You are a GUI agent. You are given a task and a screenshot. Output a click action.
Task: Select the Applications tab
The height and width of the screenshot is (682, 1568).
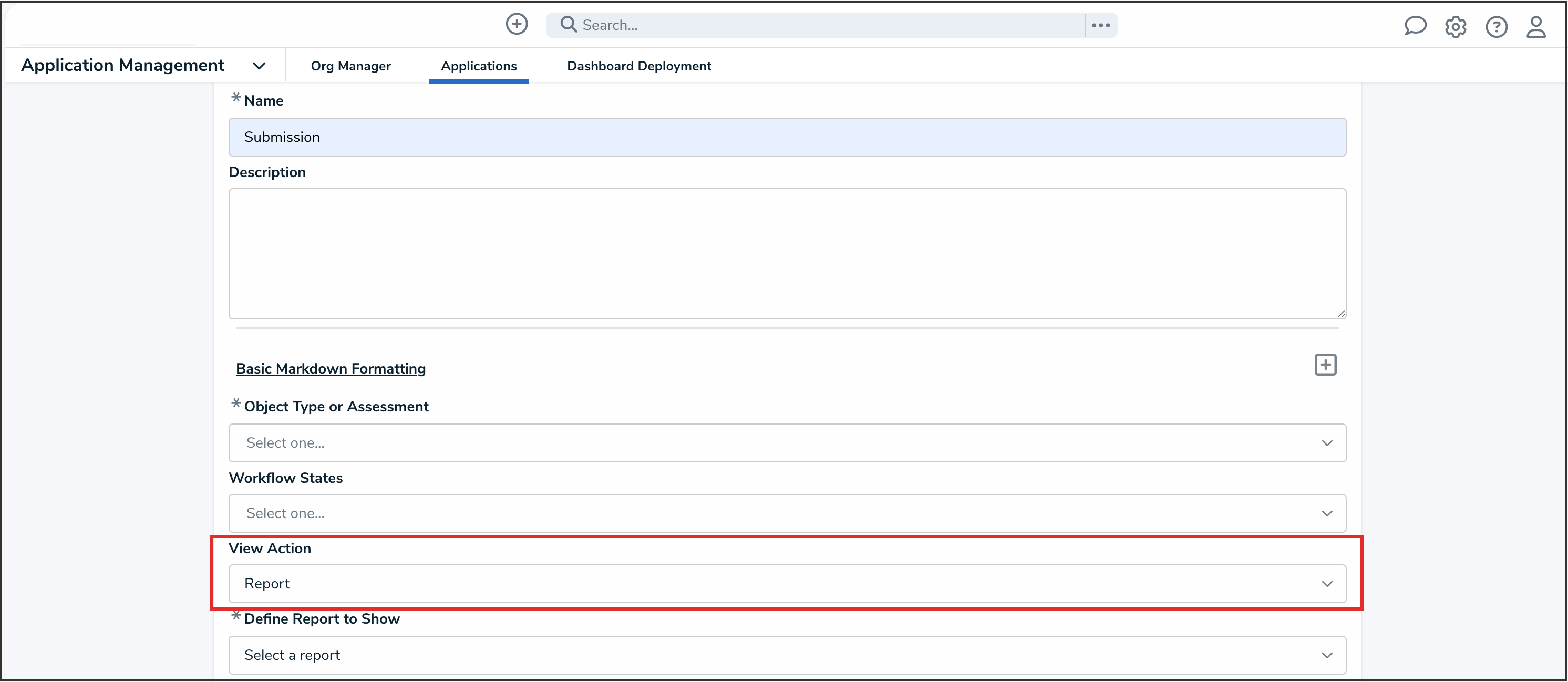479,66
